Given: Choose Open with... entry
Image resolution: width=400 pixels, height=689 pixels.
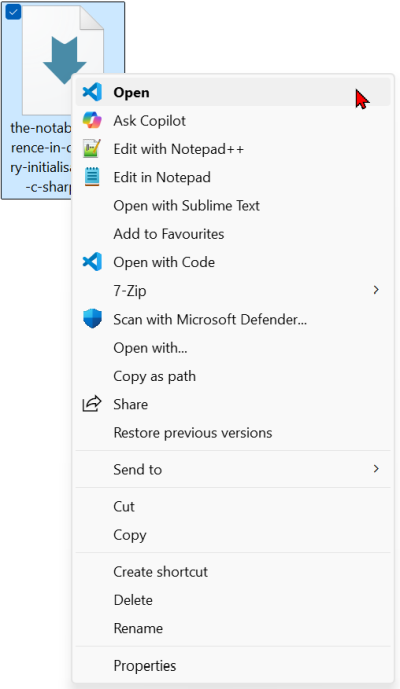Looking at the screenshot, I should [x=233, y=348].
